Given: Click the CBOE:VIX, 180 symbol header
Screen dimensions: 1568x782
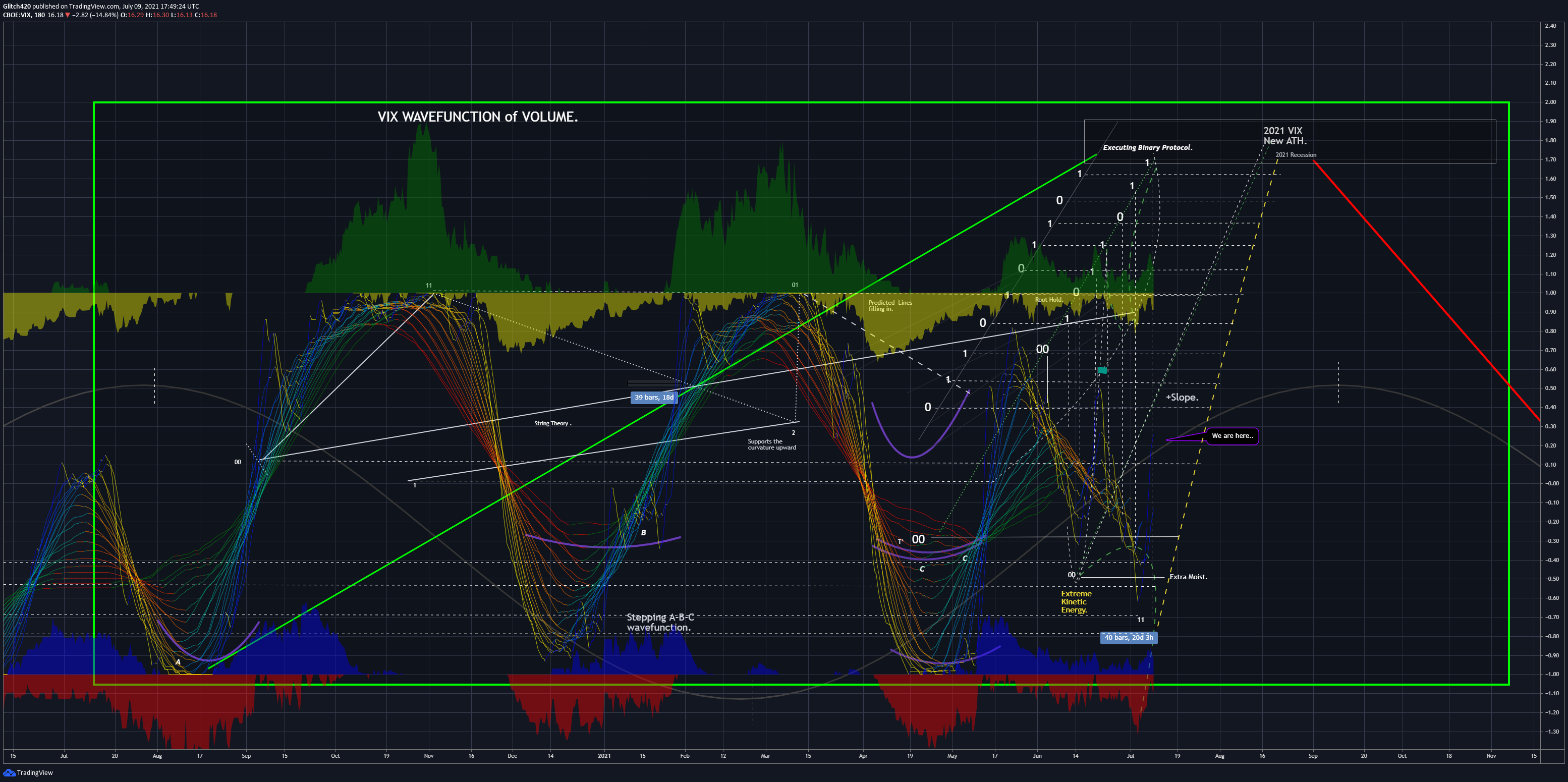Looking at the screenshot, I should click(24, 15).
